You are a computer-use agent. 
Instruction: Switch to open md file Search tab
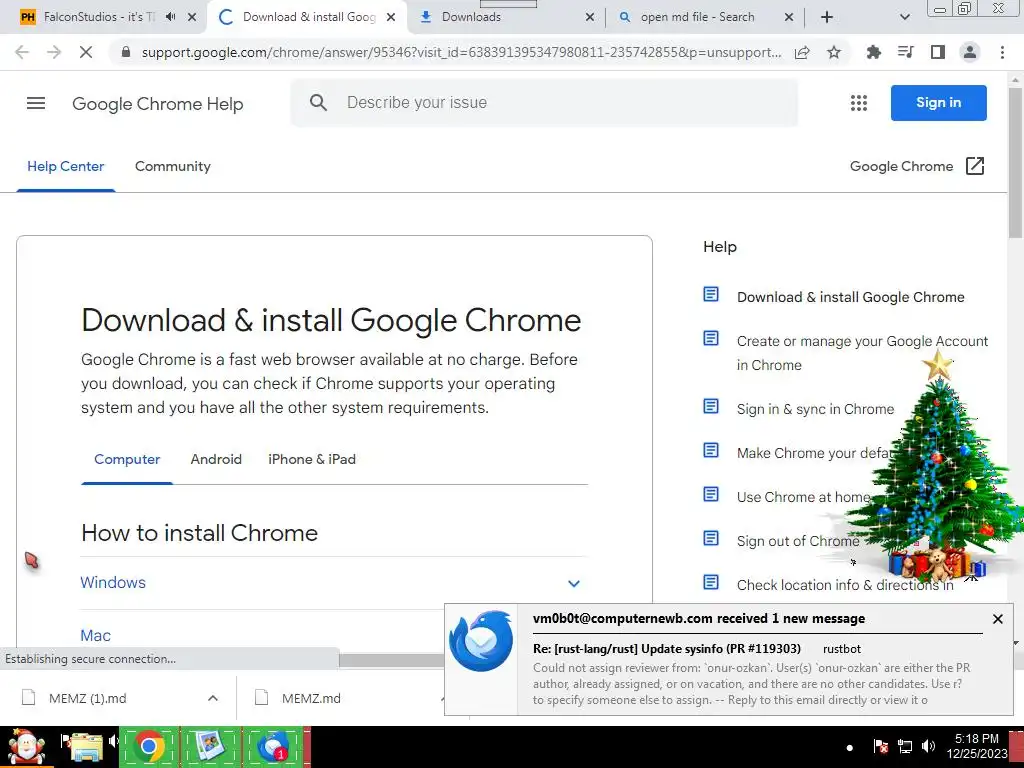point(697,17)
